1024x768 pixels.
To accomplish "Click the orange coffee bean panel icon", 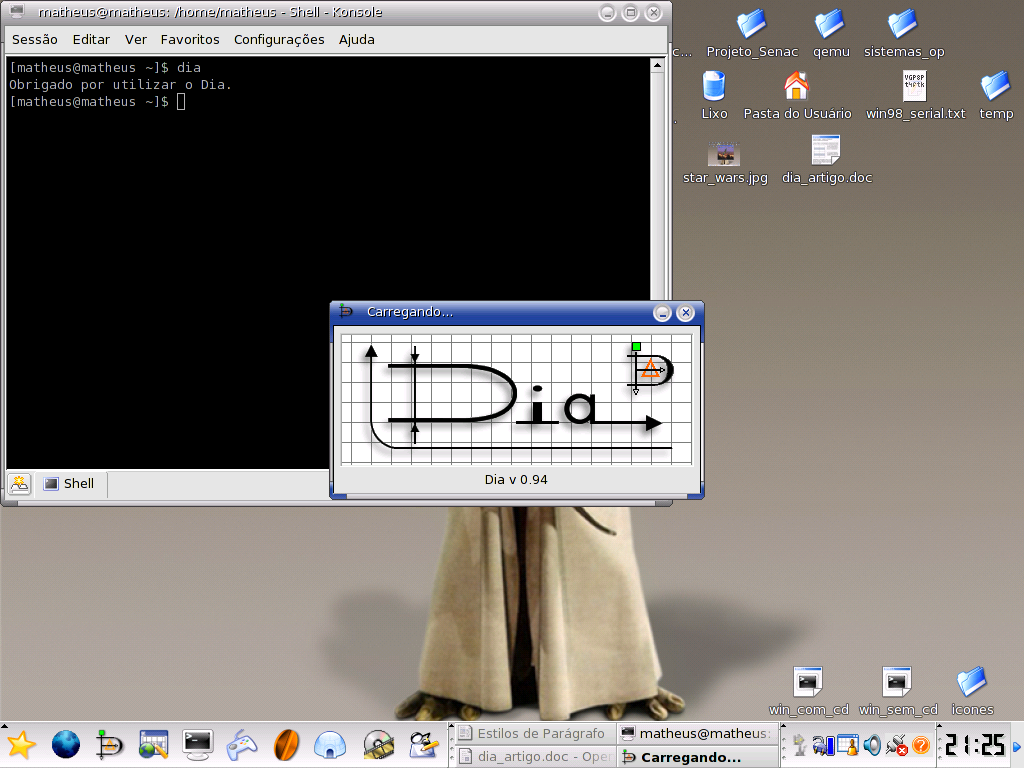I will pyautogui.click(x=286, y=745).
